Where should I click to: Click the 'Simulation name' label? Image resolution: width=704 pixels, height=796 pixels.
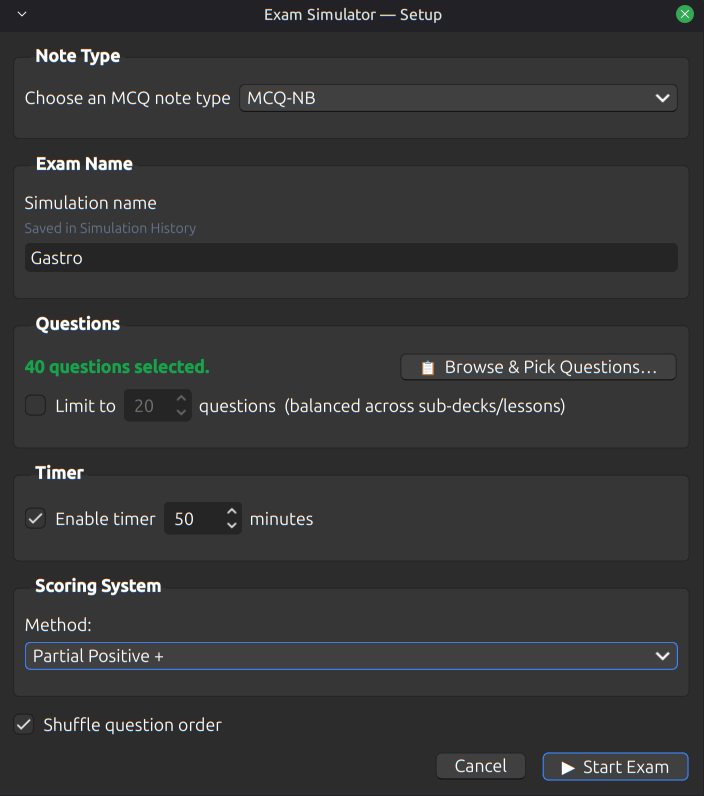tap(90, 203)
